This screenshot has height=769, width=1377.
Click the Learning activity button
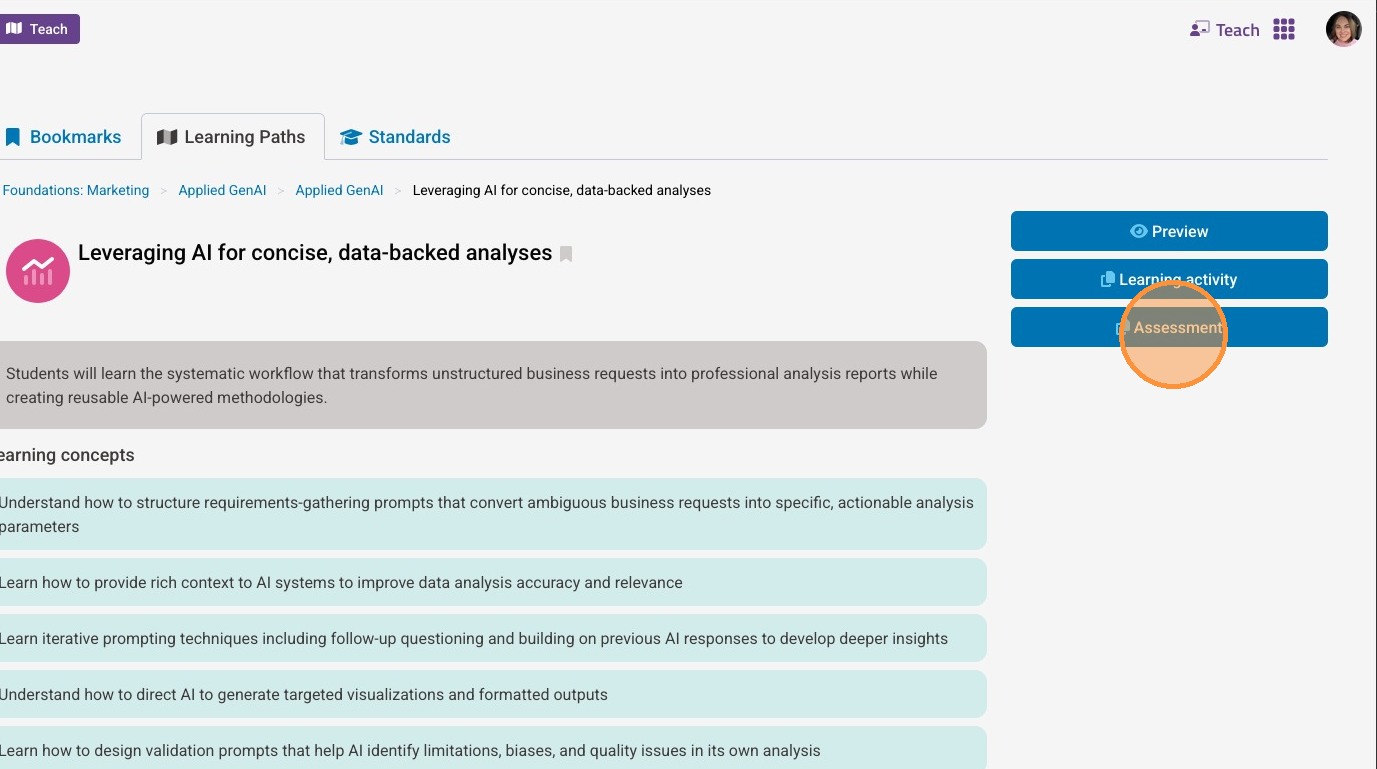point(1168,279)
